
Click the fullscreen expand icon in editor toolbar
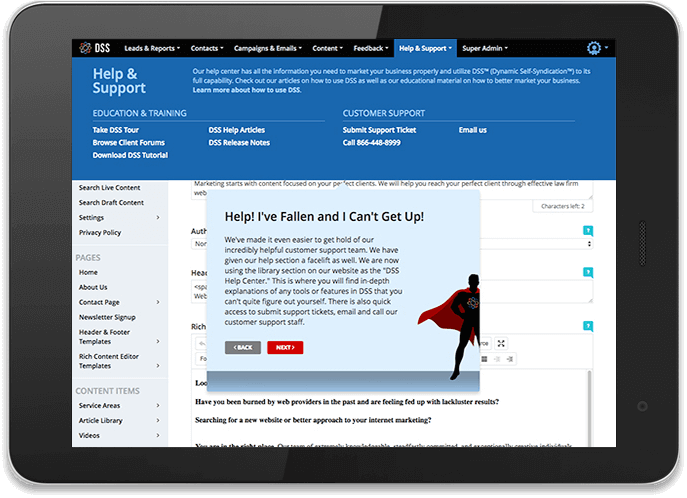[x=501, y=343]
